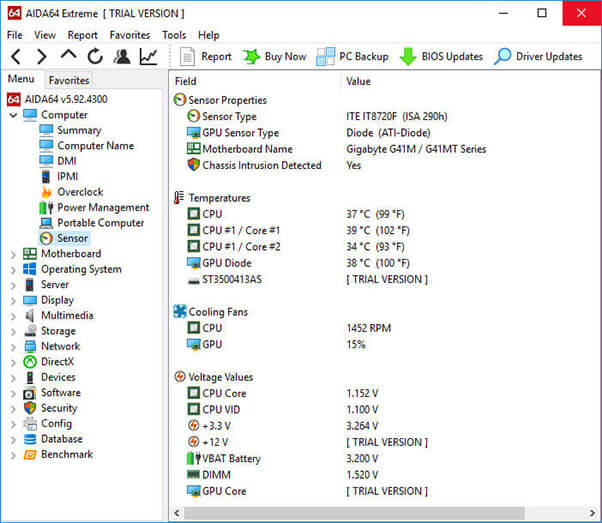Open the Tools menu

174,35
